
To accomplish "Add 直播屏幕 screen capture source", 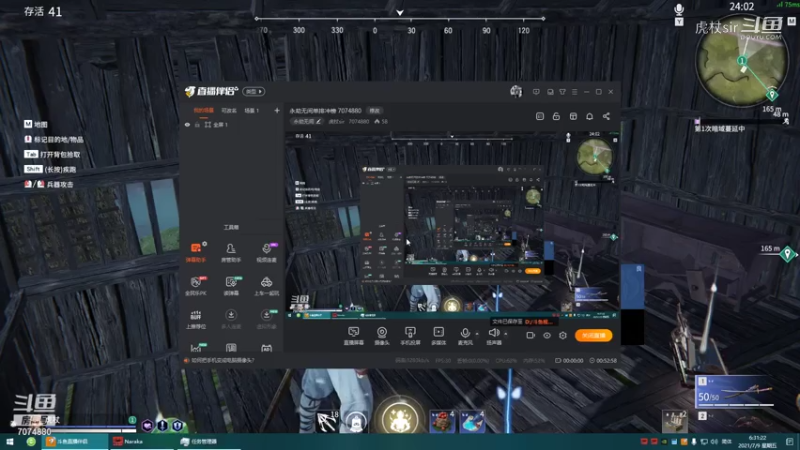I will [354, 336].
